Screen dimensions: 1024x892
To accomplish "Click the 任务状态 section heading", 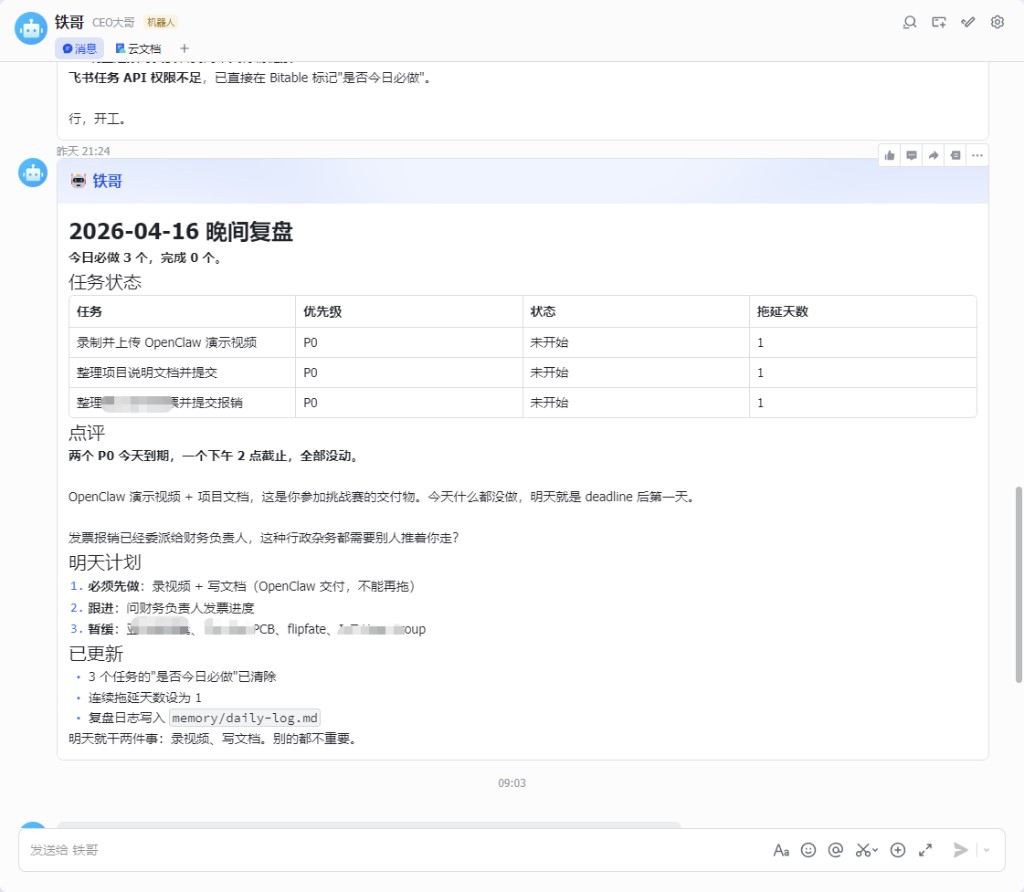I will pyautogui.click(x=105, y=282).
